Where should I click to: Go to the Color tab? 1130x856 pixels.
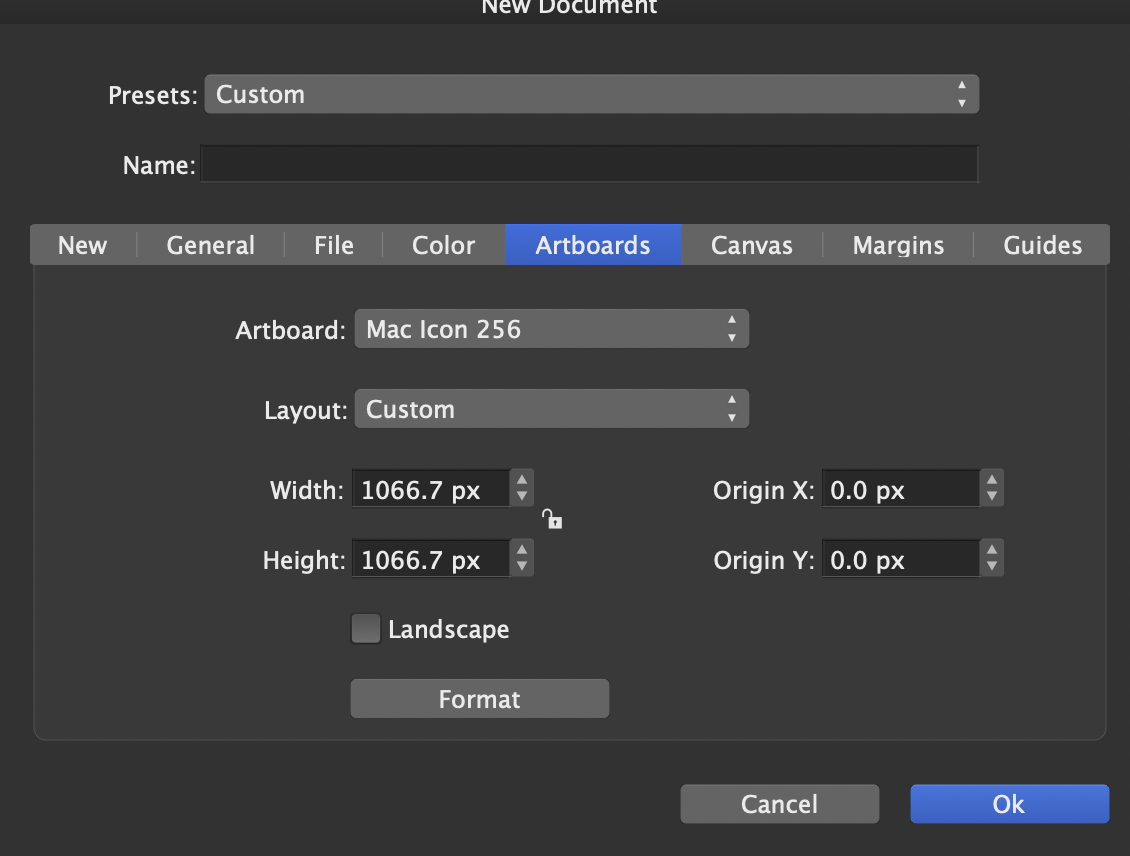click(444, 245)
